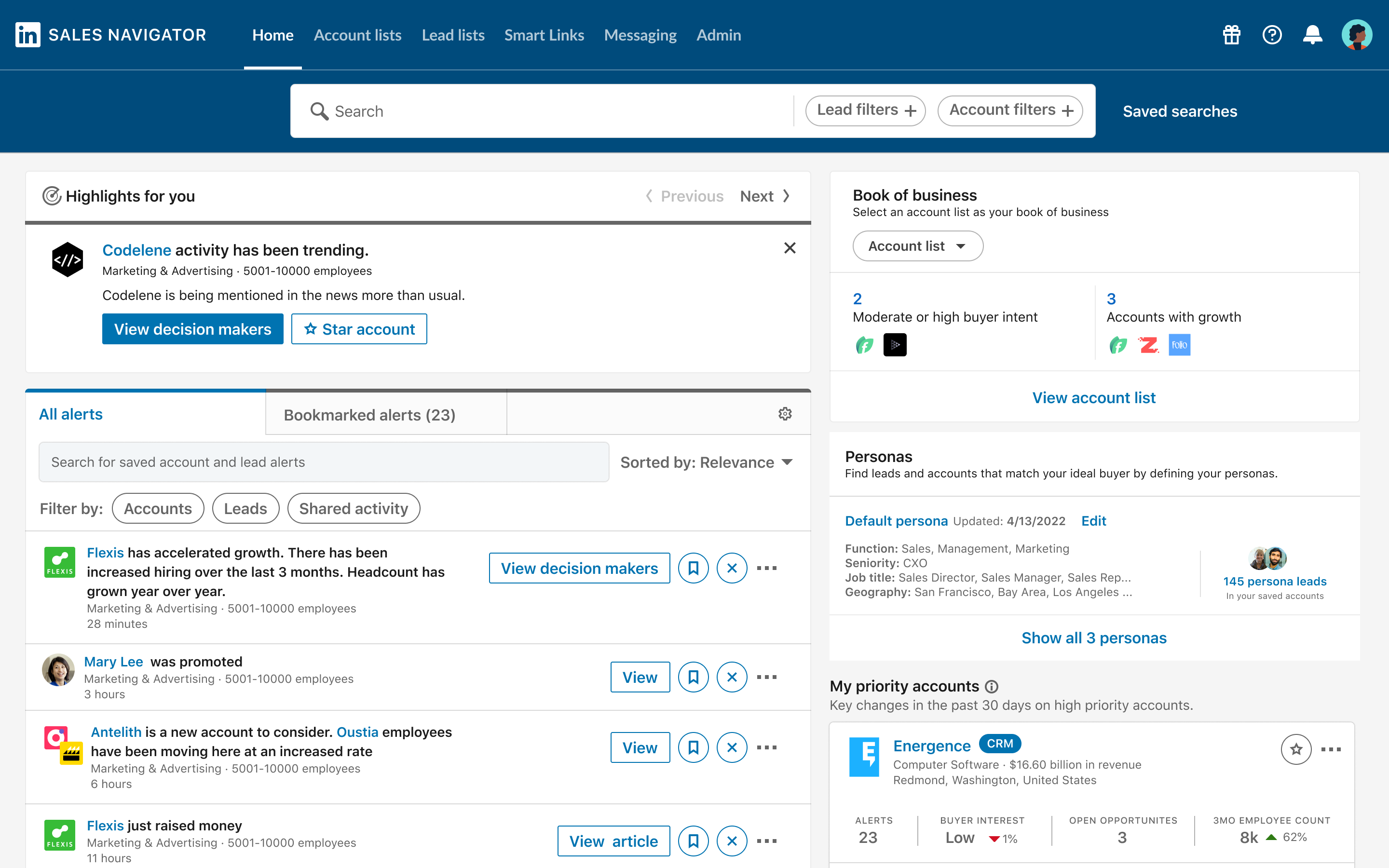Click View decision makers for Codelene

[x=193, y=329]
